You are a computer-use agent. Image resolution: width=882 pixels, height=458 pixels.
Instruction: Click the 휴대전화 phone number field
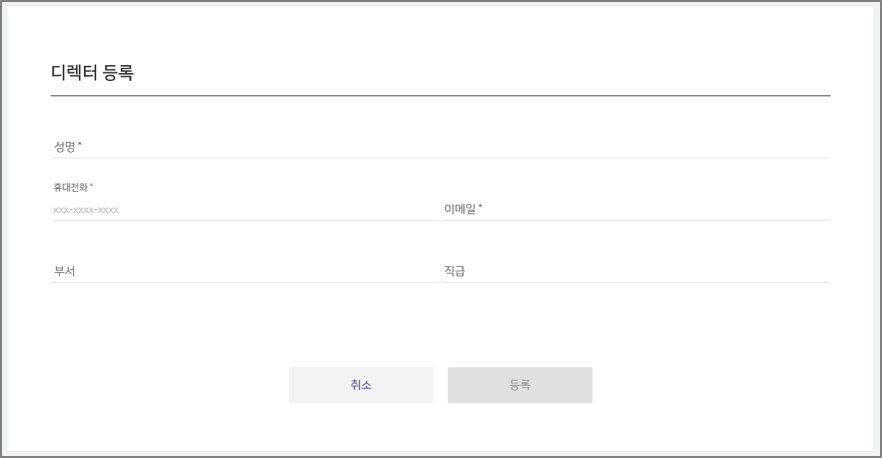245,209
